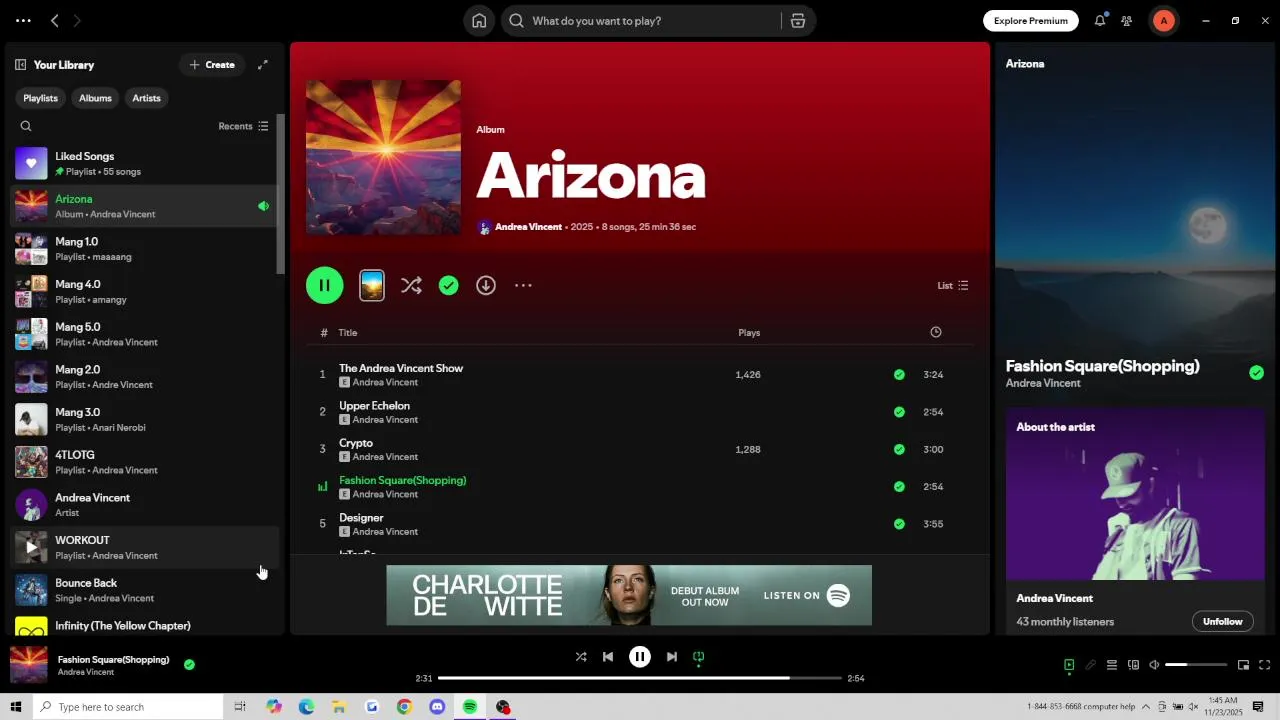Open the three-dot menu at top left
Image resolution: width=1280 pixels, height=720 pixels.
tap(23, 21)
